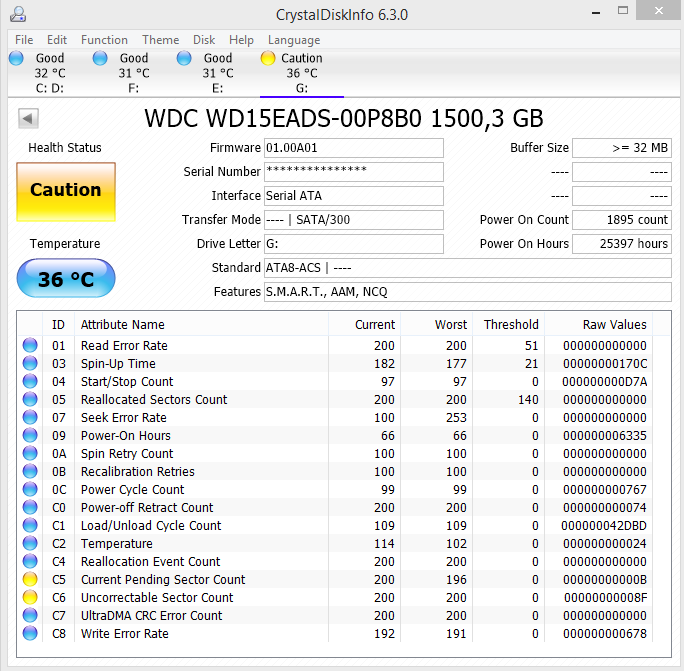The width and height of the screenshot is (684, 671).
Task: Click status icon for Load/Unload Cycle Count
Action: point(30,525)
